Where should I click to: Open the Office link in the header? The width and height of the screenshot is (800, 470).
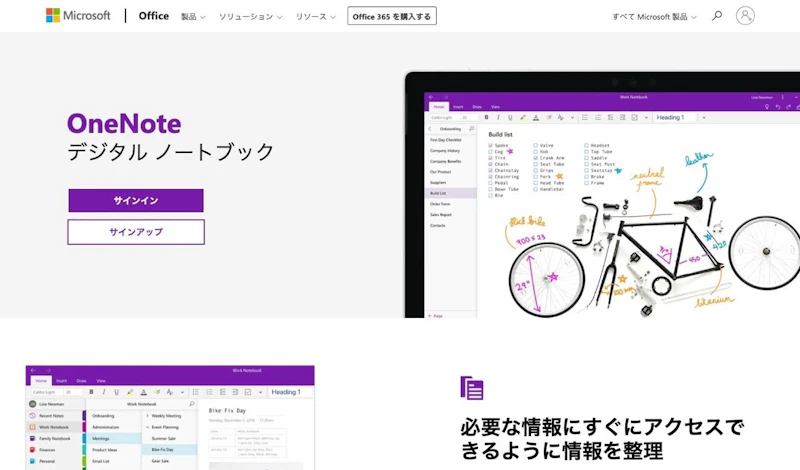click(x=154, y=16)
